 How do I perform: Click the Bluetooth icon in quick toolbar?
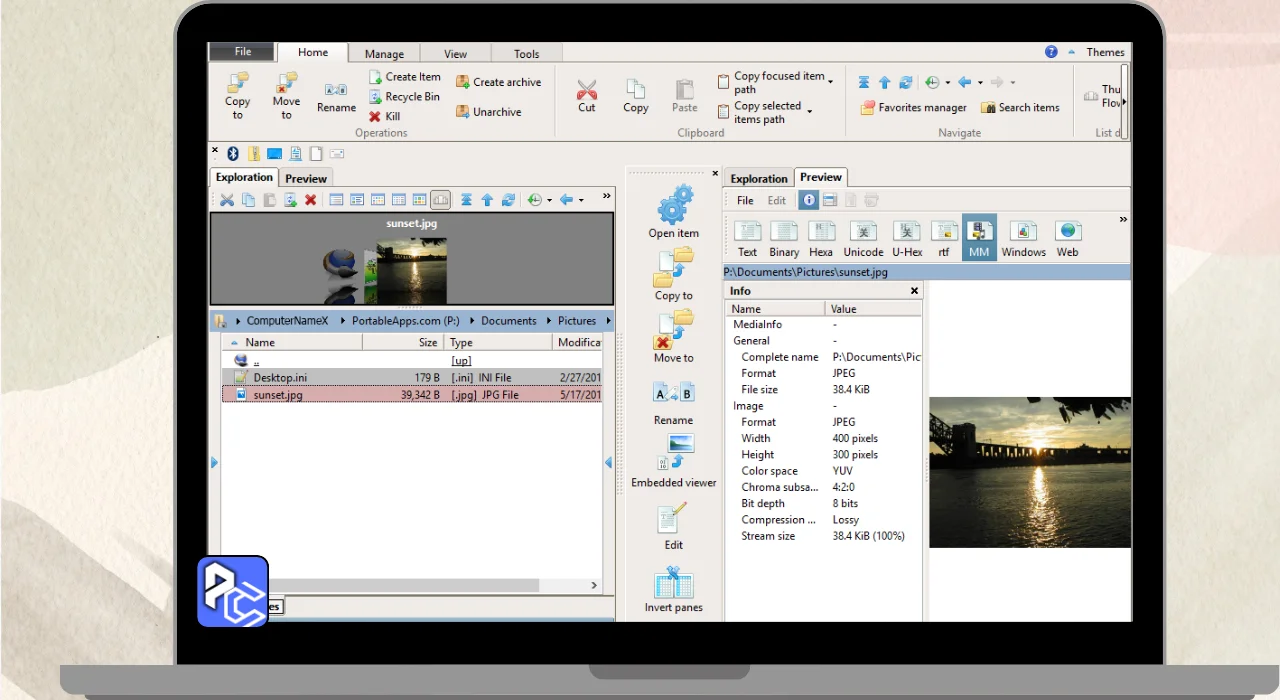click(233, 153)
